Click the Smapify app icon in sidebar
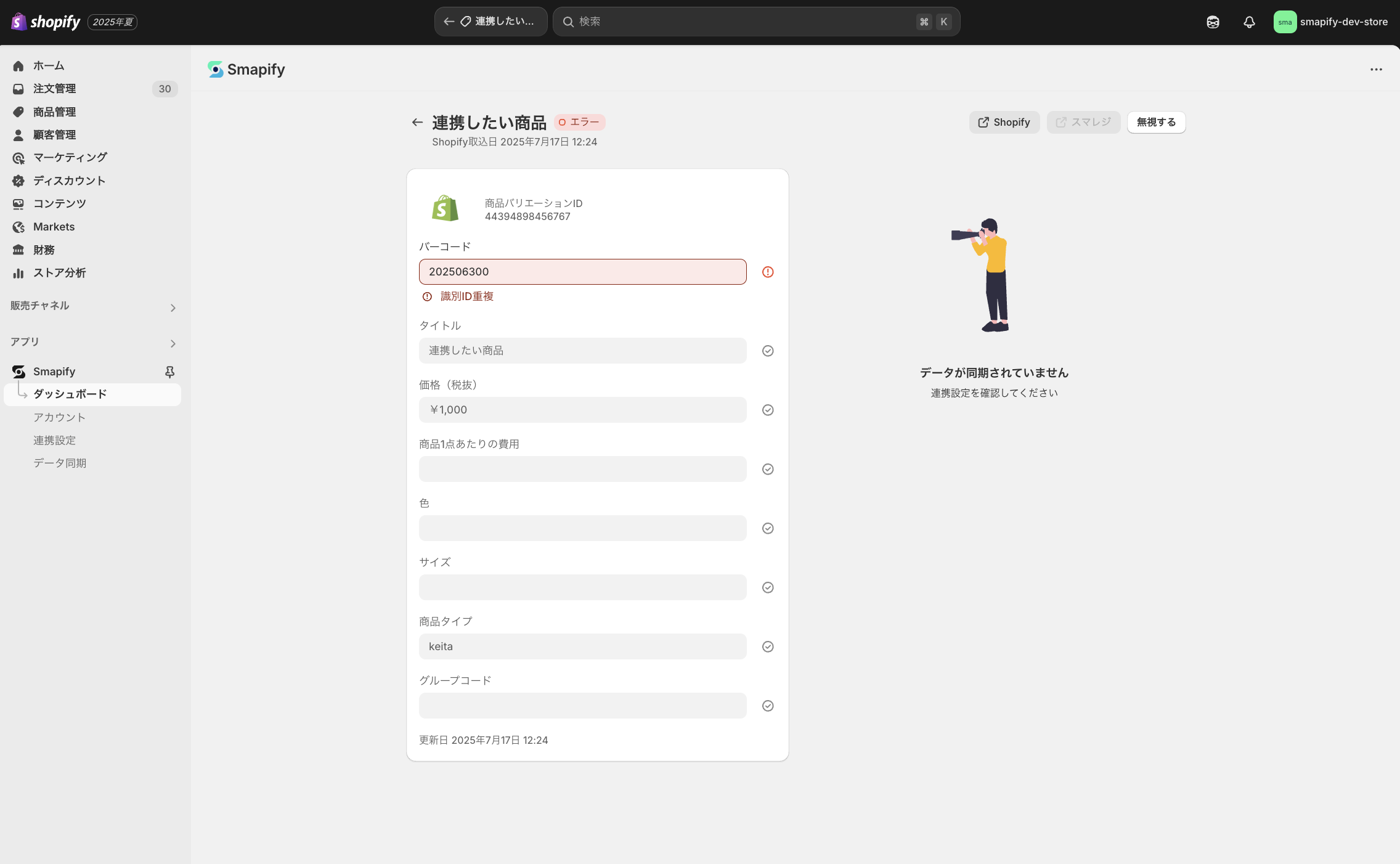The width and height of the screenshot is (1400, 864). pyautogui.click(x=18, y=372)
